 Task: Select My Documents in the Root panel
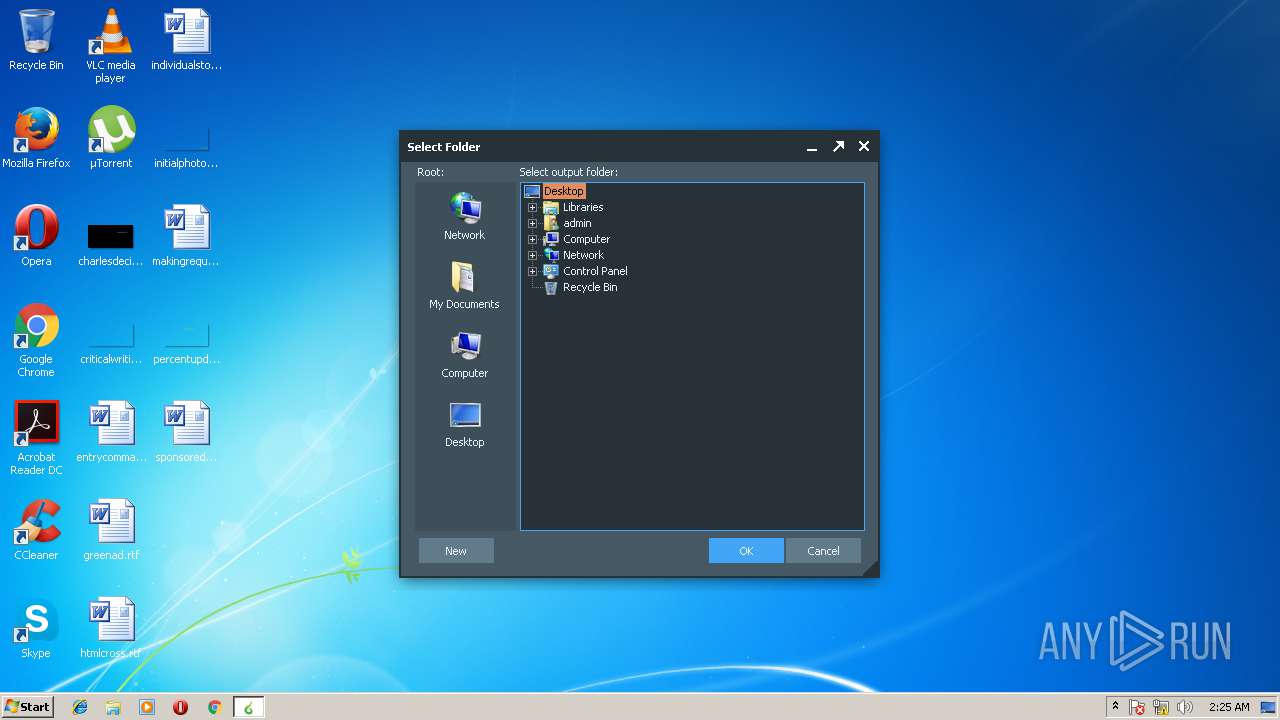pos(464,286)
